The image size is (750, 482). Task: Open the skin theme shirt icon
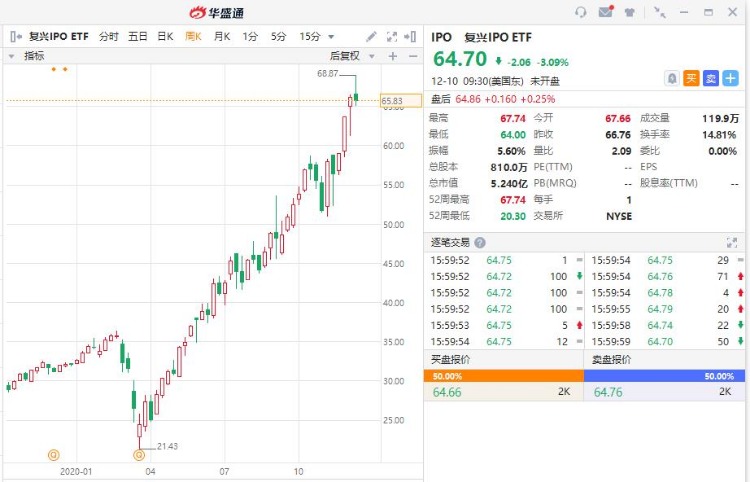[629, 12]
